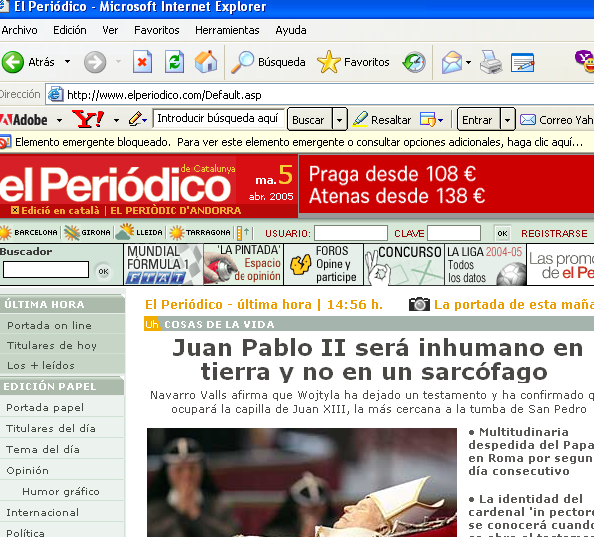Toggle Resaltar highlighter in Yahoo toolbar
The width and height of the screenshot is (594, 537).
(x=382, y=120)
